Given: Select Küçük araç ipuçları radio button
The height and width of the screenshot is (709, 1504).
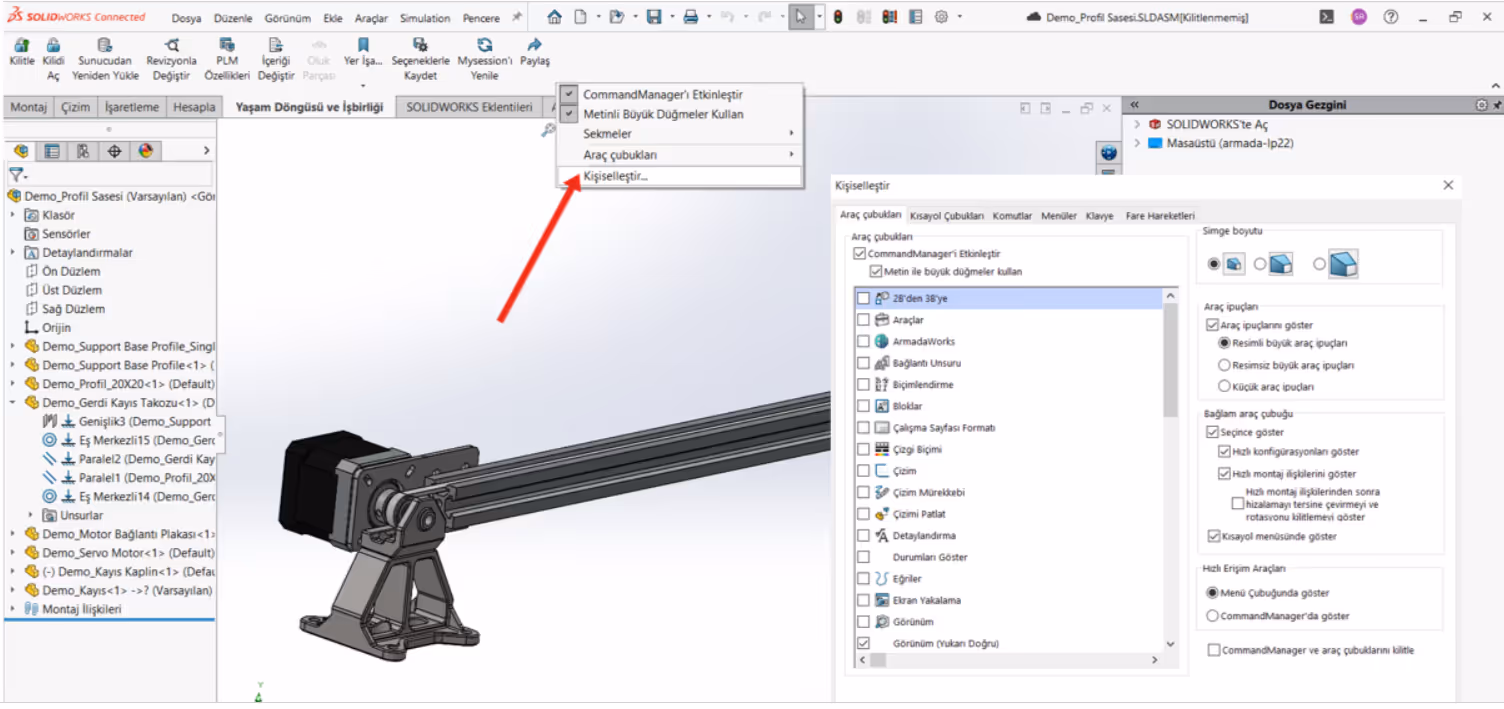Looking at the screenshot, I should (x=1225, y=386).
